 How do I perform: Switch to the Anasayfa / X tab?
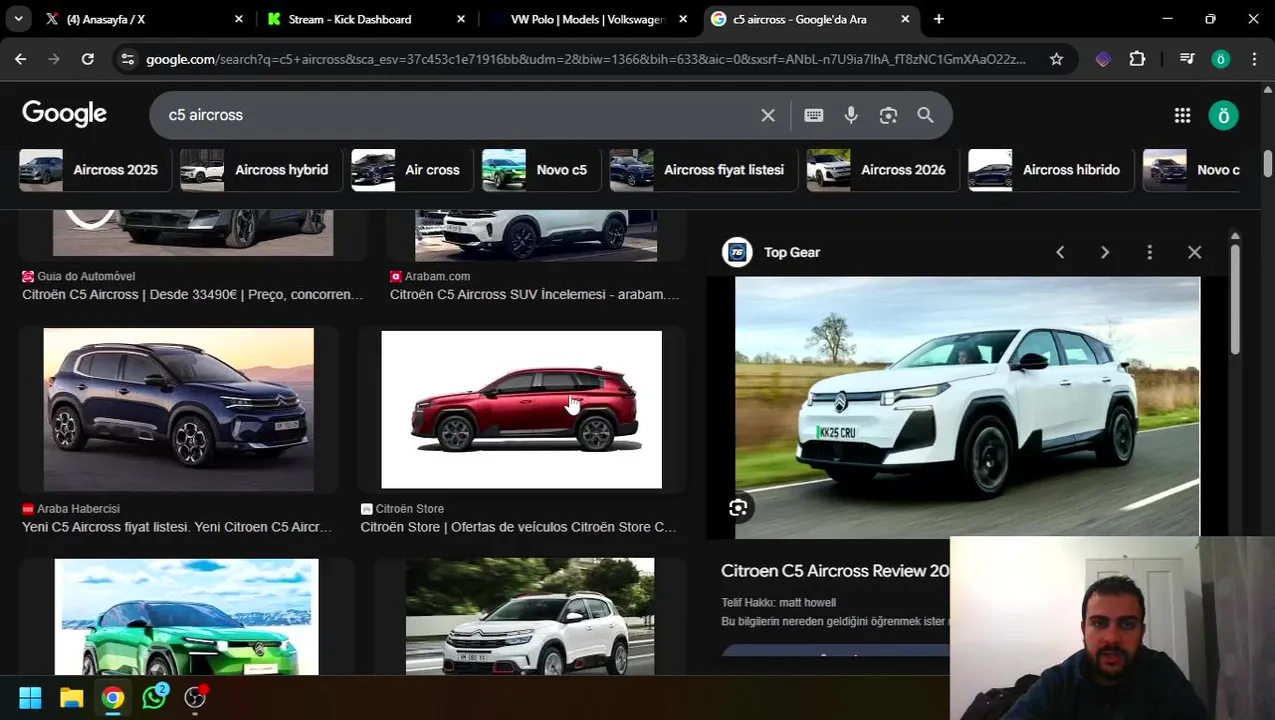click(146, 19)
